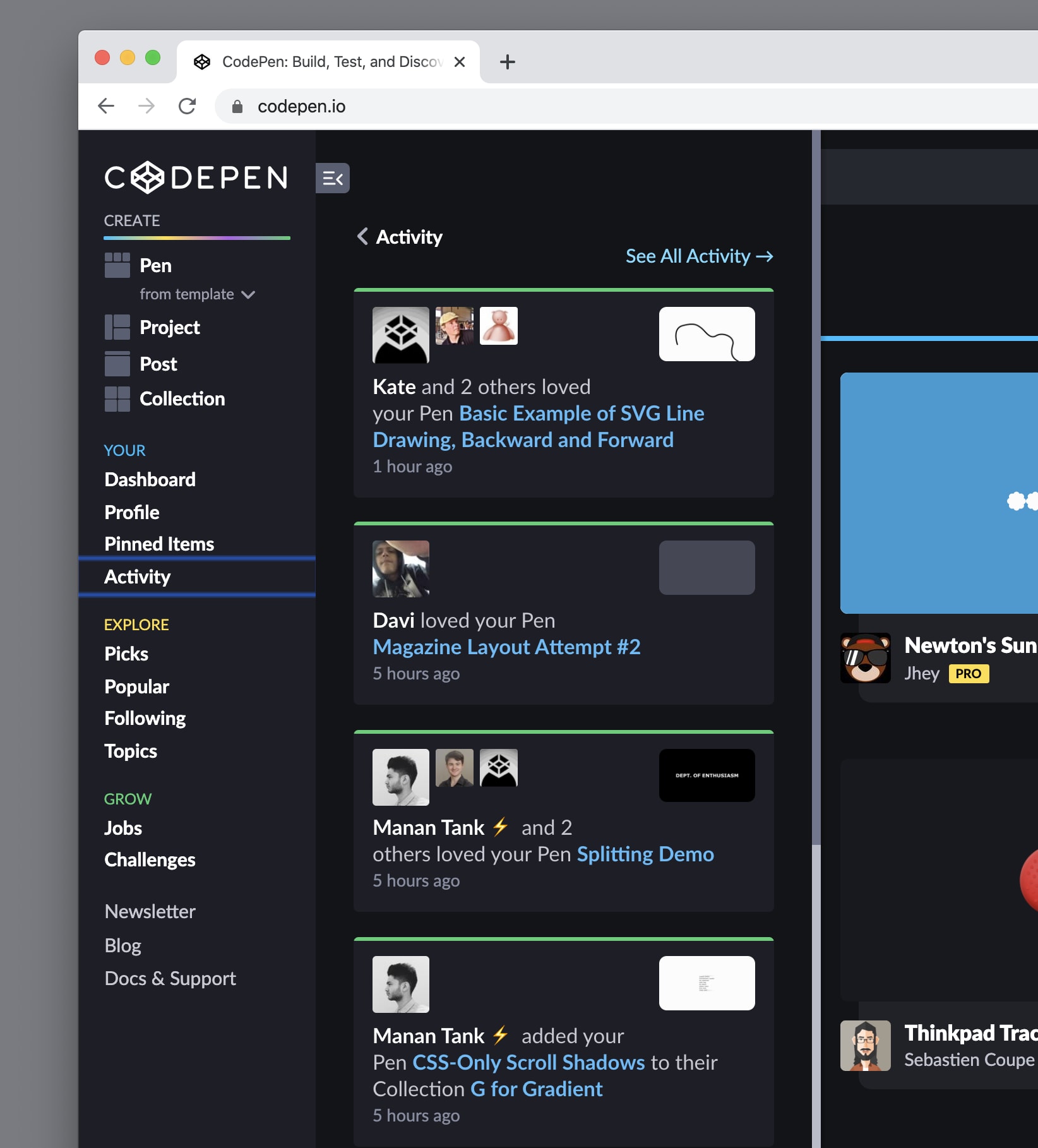Open the 'Splitting Demo' pen link
The image size is (1038, 1148).
[x=645, y=854]
